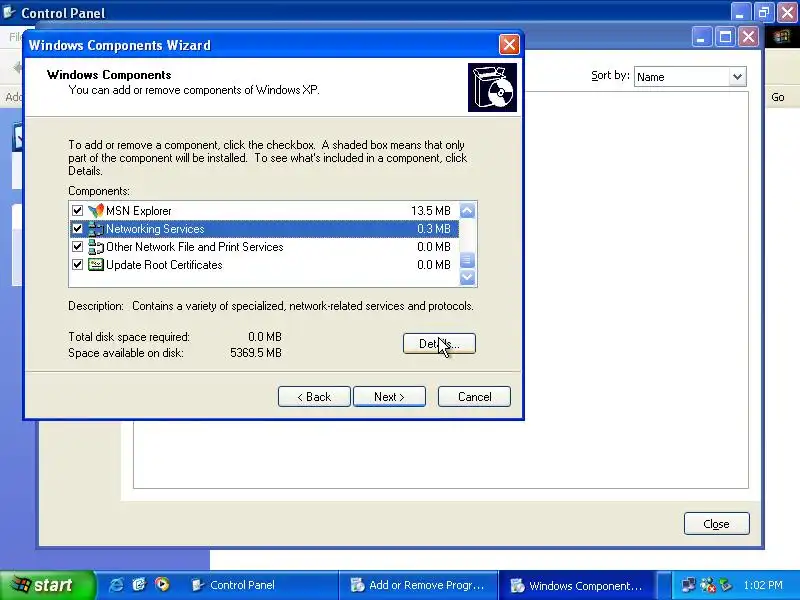Click the 1:02 PM clock

tap(763, 585)
